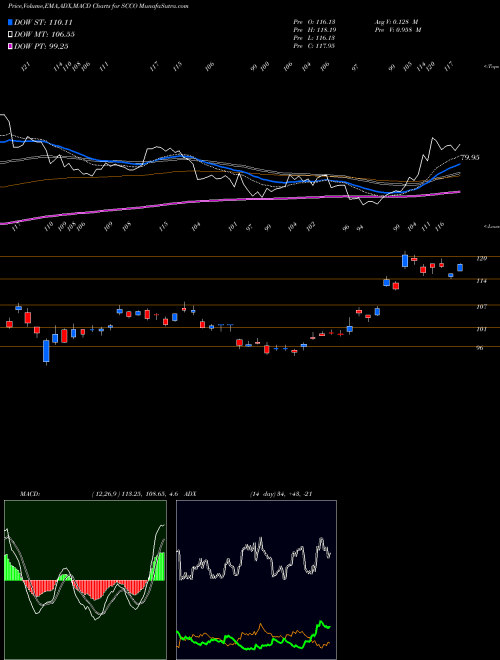Screen dimensions: 500x660
Task: Click the 'MACD:' panel label
Action: pos(30,494)
